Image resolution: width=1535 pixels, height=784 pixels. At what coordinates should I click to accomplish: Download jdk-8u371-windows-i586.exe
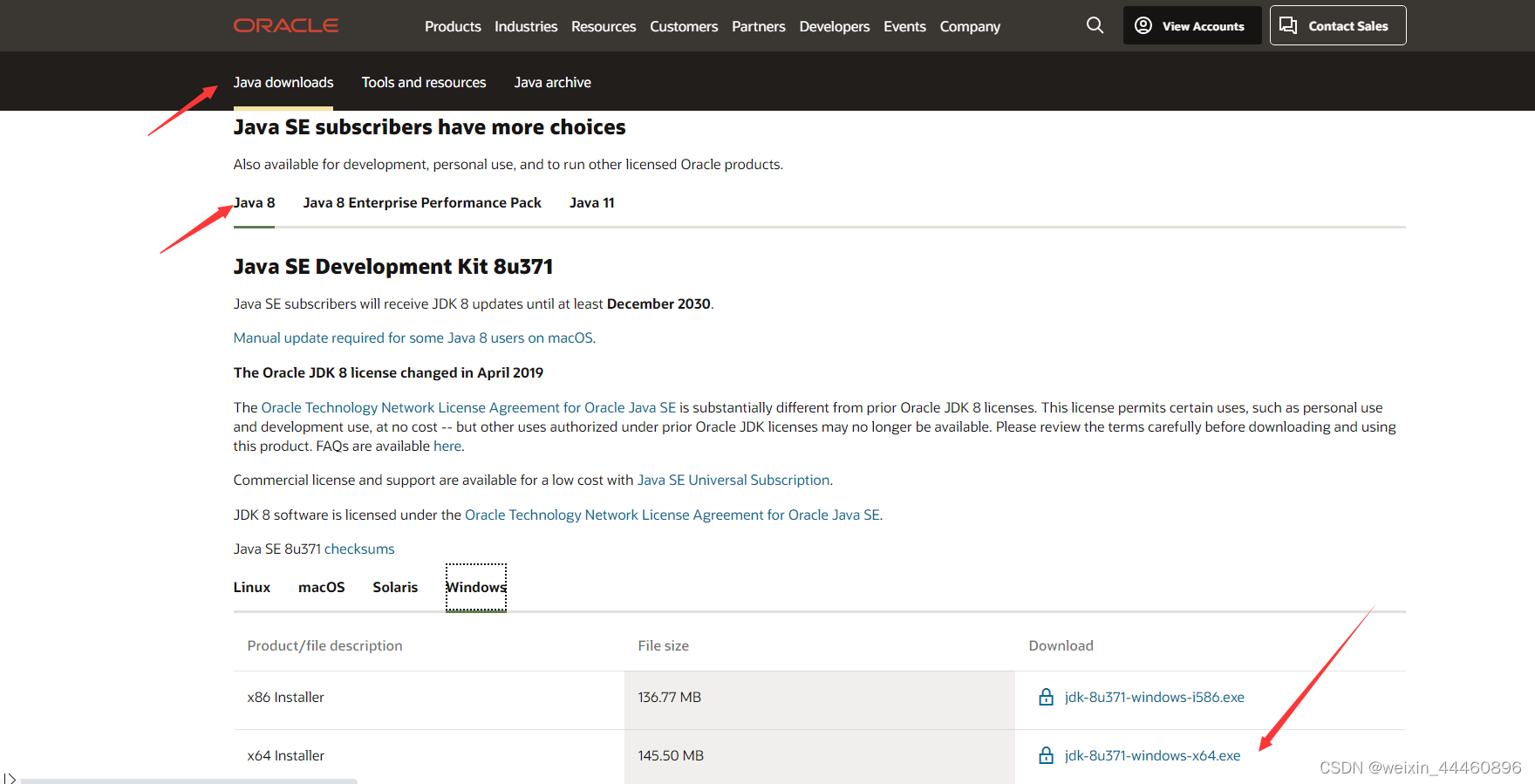(1155, 697)
